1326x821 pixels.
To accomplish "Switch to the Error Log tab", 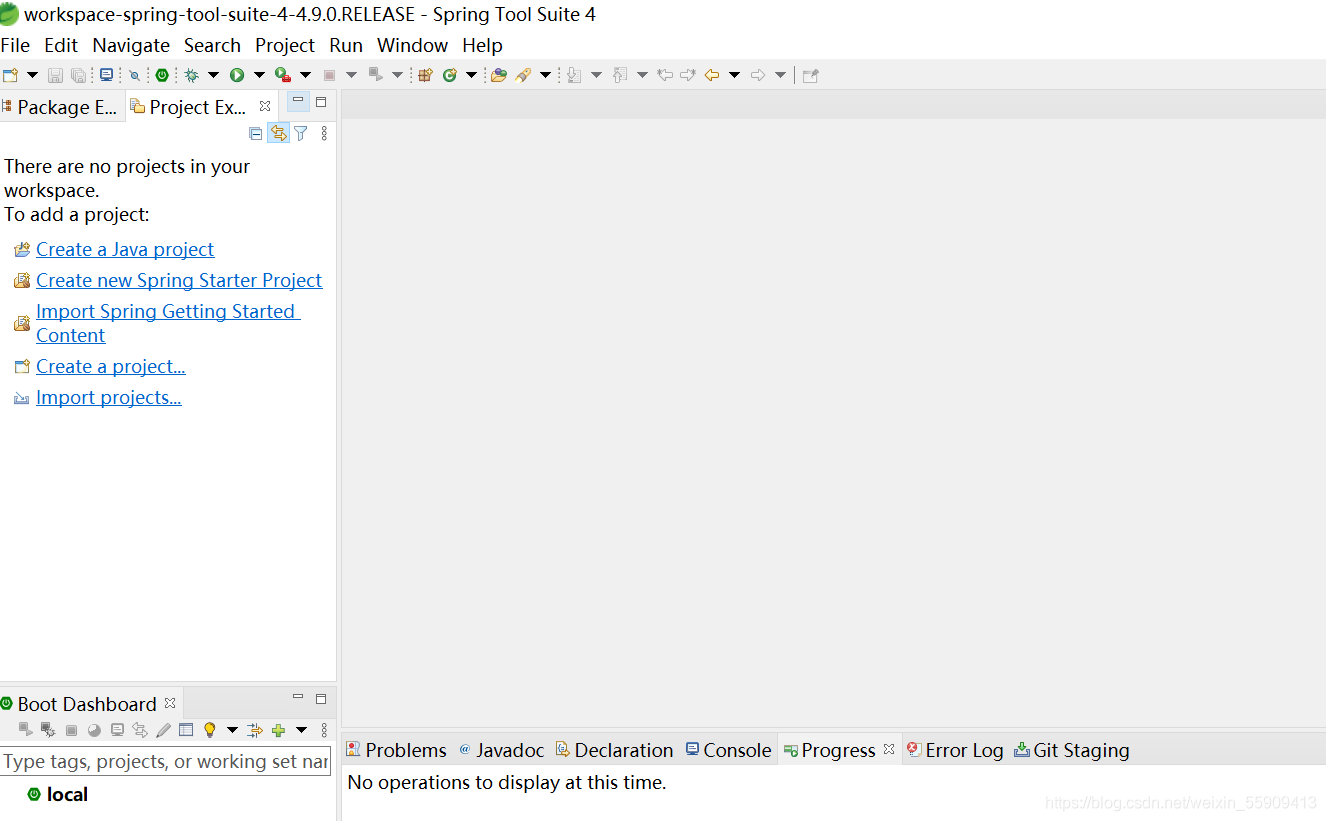I will (x=955, y=750).
